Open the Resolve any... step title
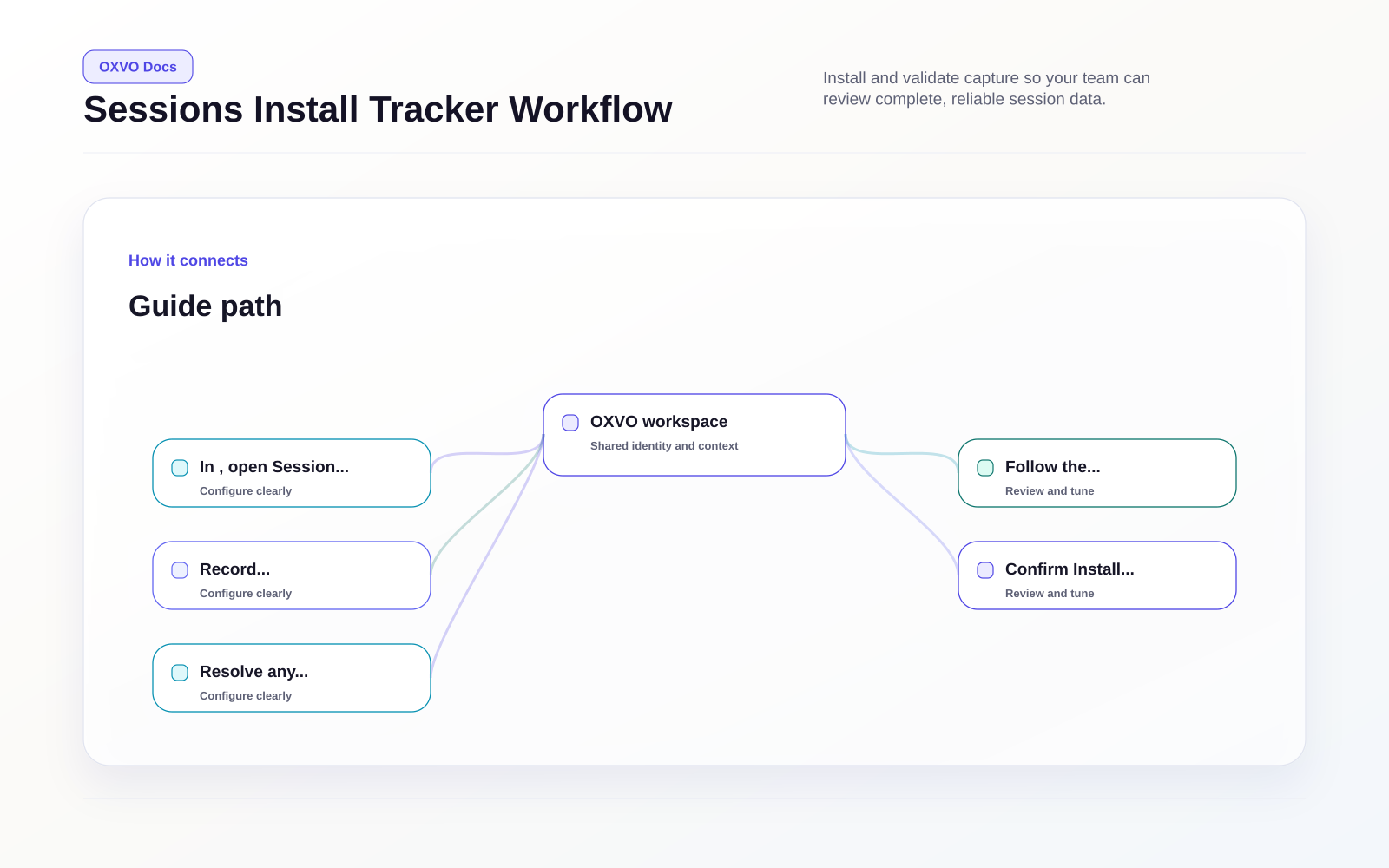The width and height of the screenshot is (1389, 868). point(253,672)
